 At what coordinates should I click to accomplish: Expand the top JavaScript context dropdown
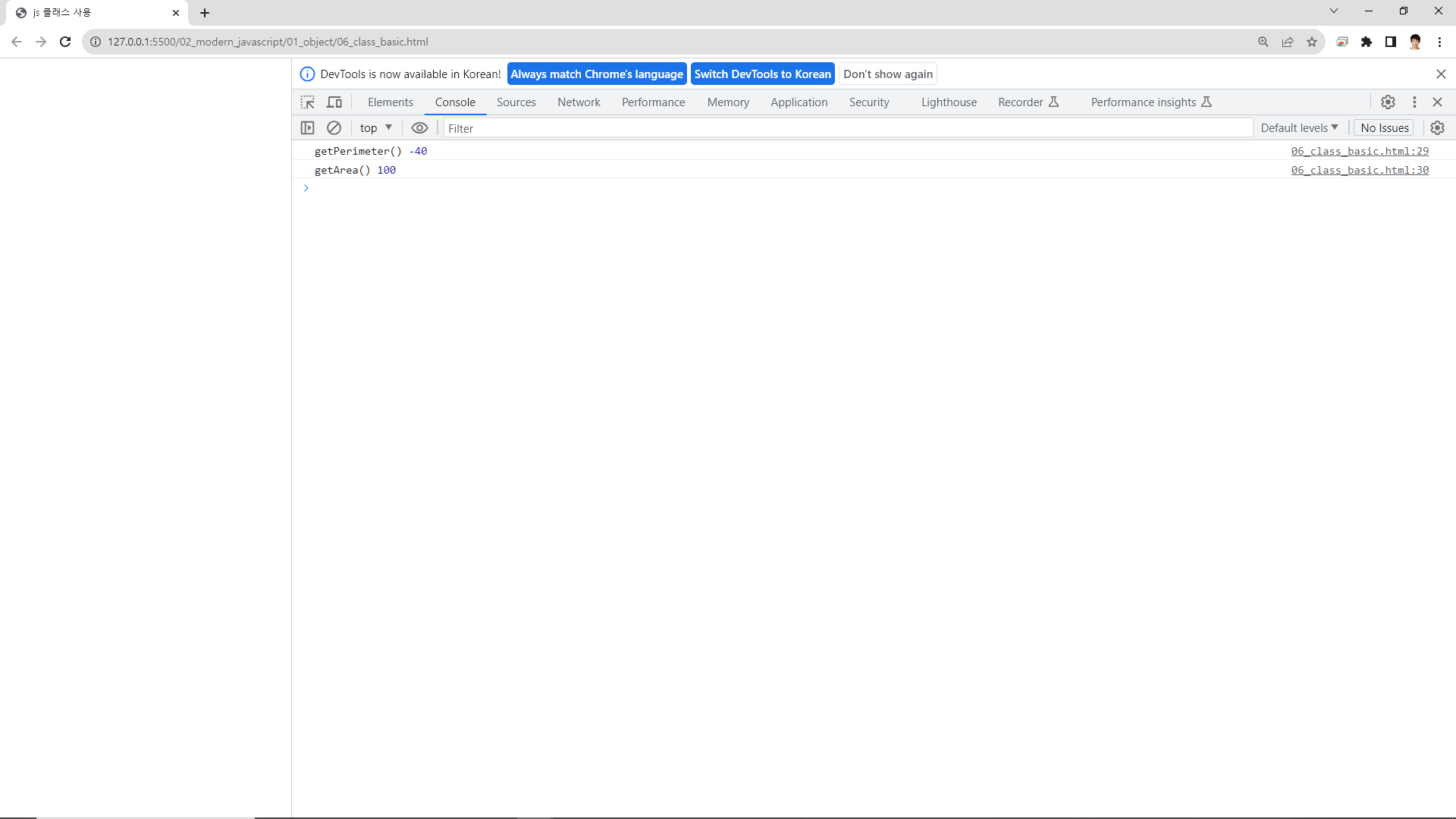(x=376, y=128)
